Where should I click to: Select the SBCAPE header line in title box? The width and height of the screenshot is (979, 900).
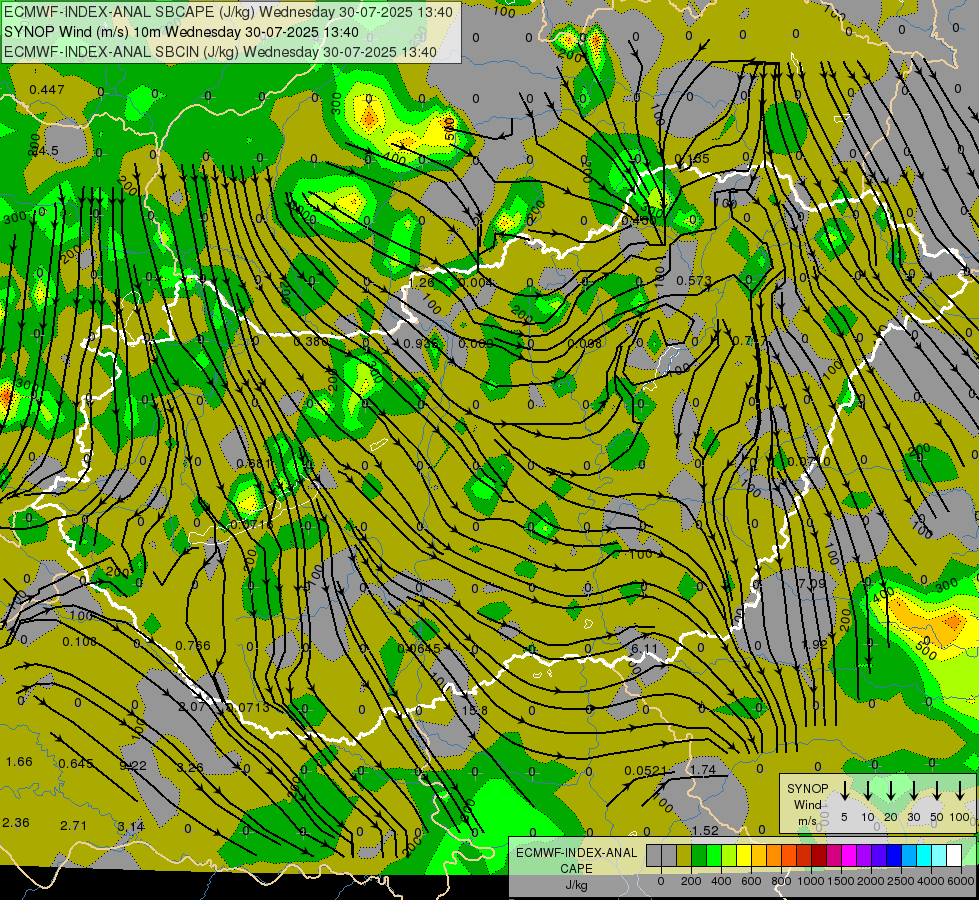point(228,12)
